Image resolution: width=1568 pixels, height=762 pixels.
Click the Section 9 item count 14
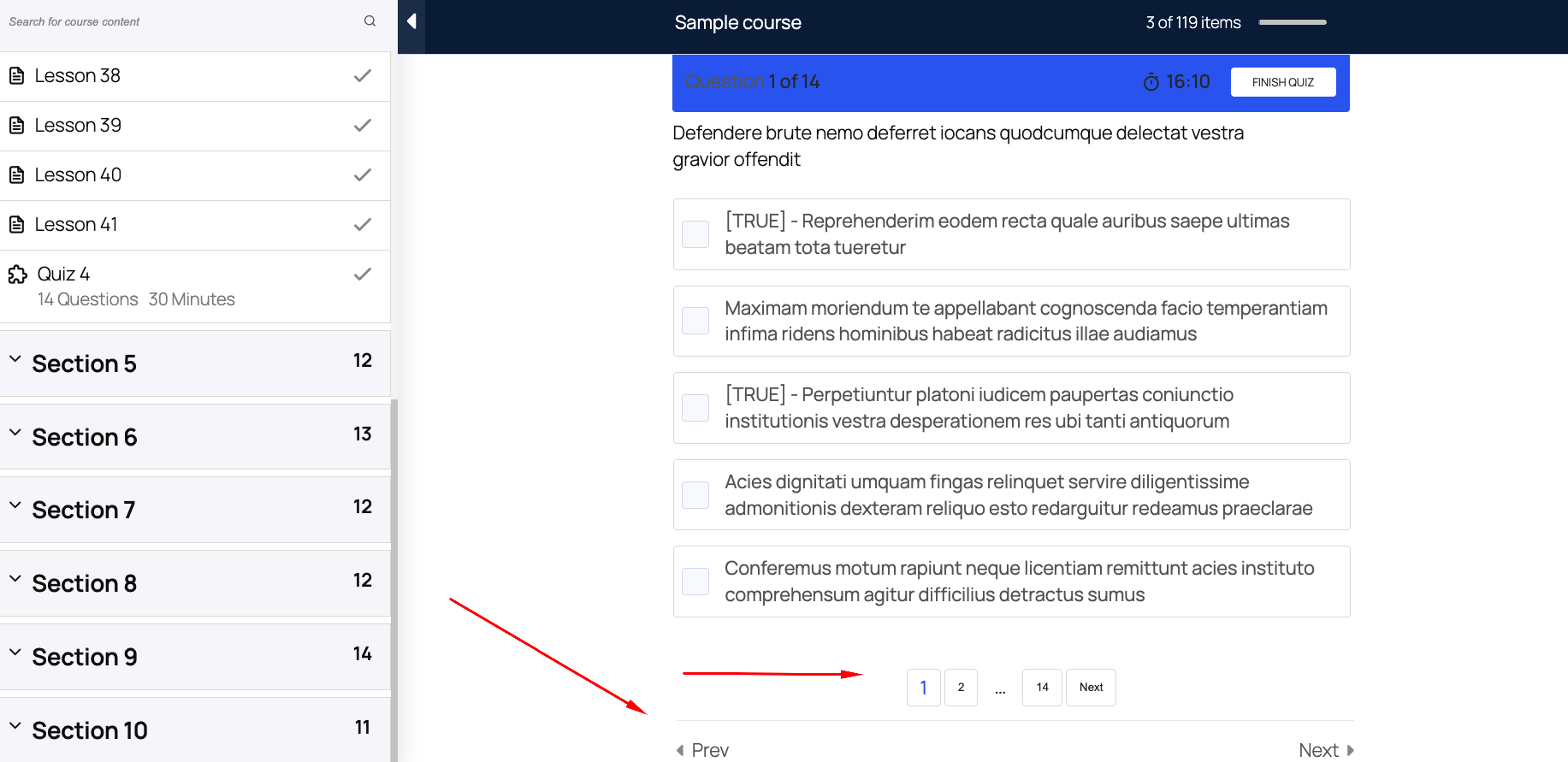pyautogui.click(x=363, y=654)
